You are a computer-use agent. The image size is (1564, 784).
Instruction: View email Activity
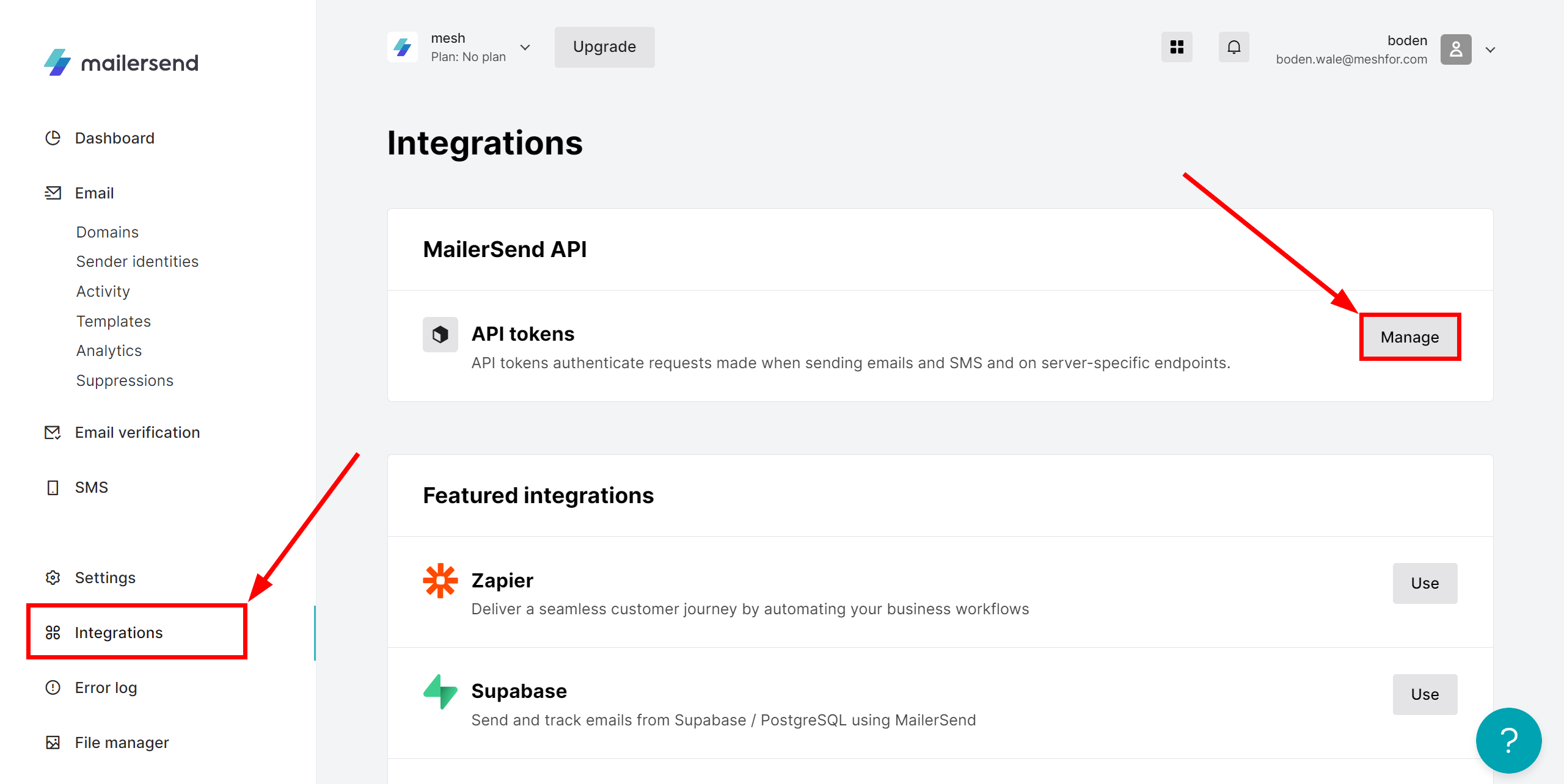[x=103, y=291]
